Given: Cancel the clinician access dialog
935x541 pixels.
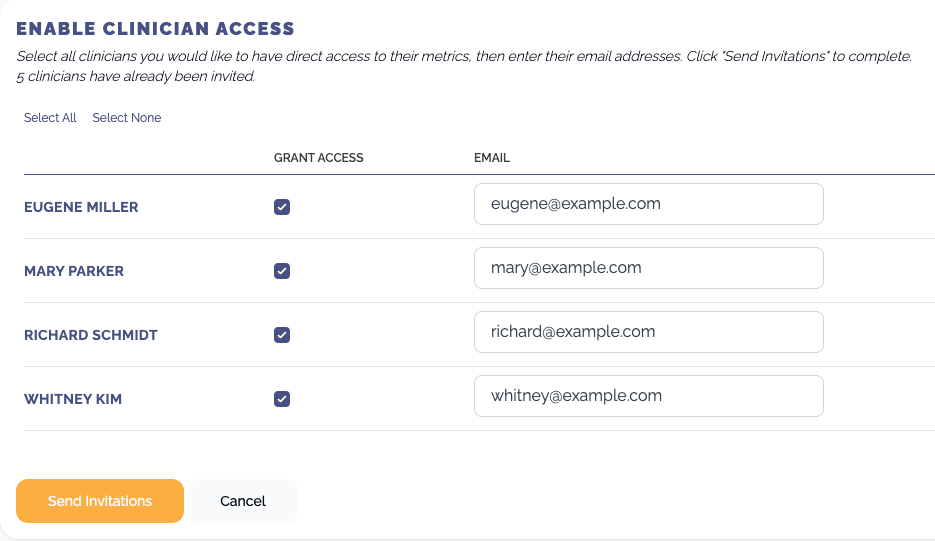Looking at the screenshot, I should (243, 501).
